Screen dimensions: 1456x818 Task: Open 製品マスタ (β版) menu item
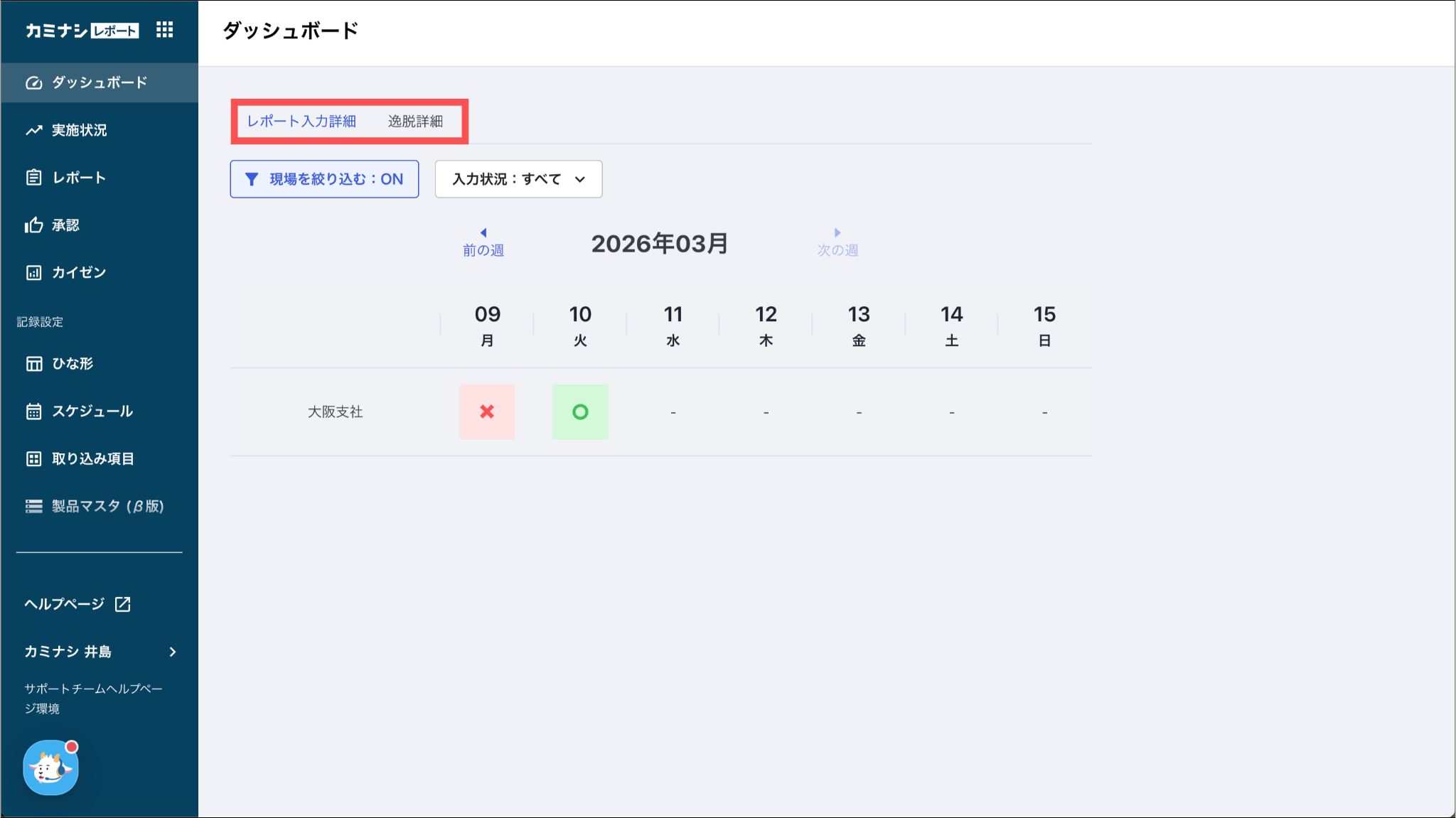tap(107, 506)
